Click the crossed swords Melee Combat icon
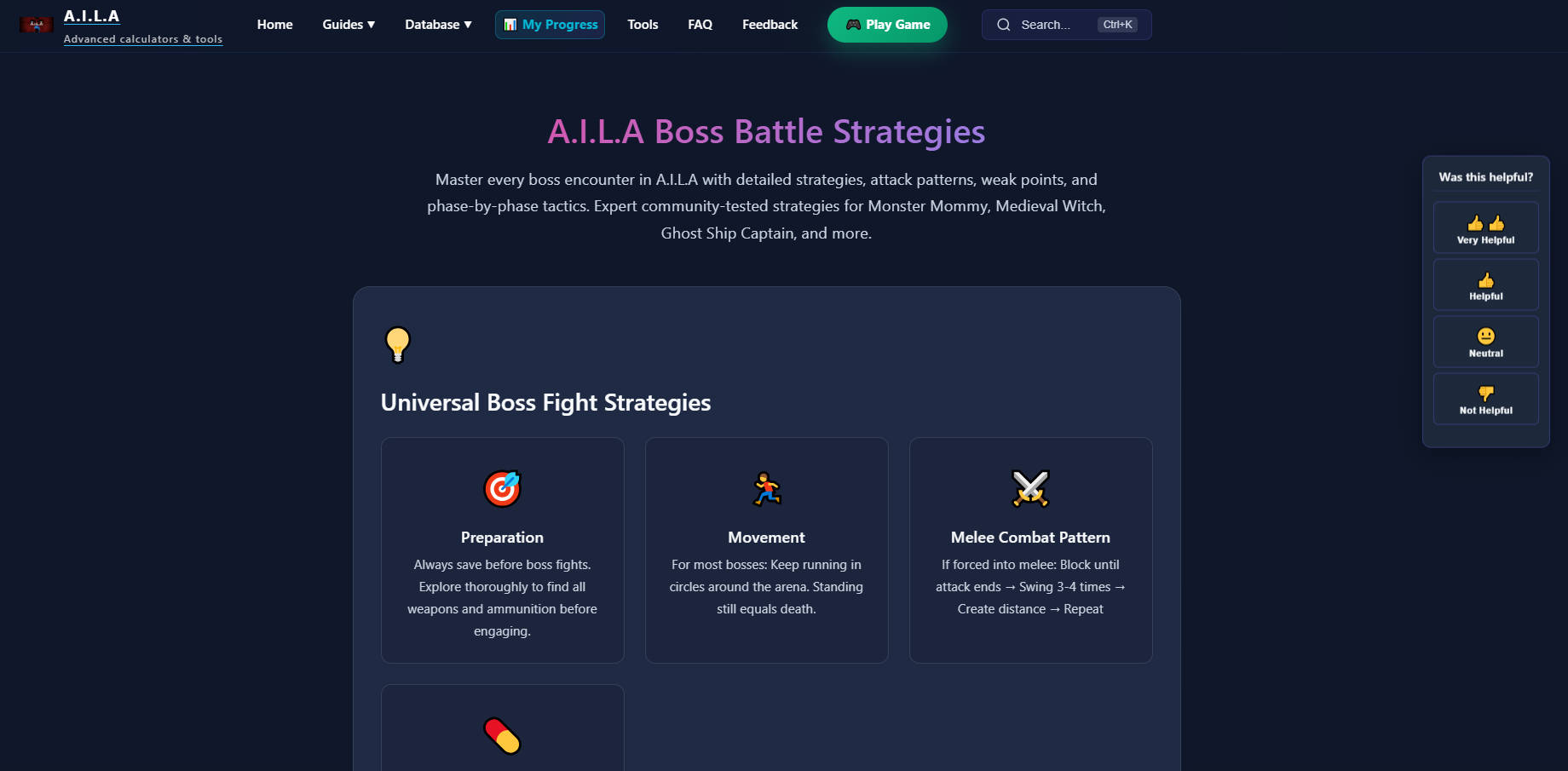The width and height of the screenshot is (1568, 771). (x=1030, y=489)
